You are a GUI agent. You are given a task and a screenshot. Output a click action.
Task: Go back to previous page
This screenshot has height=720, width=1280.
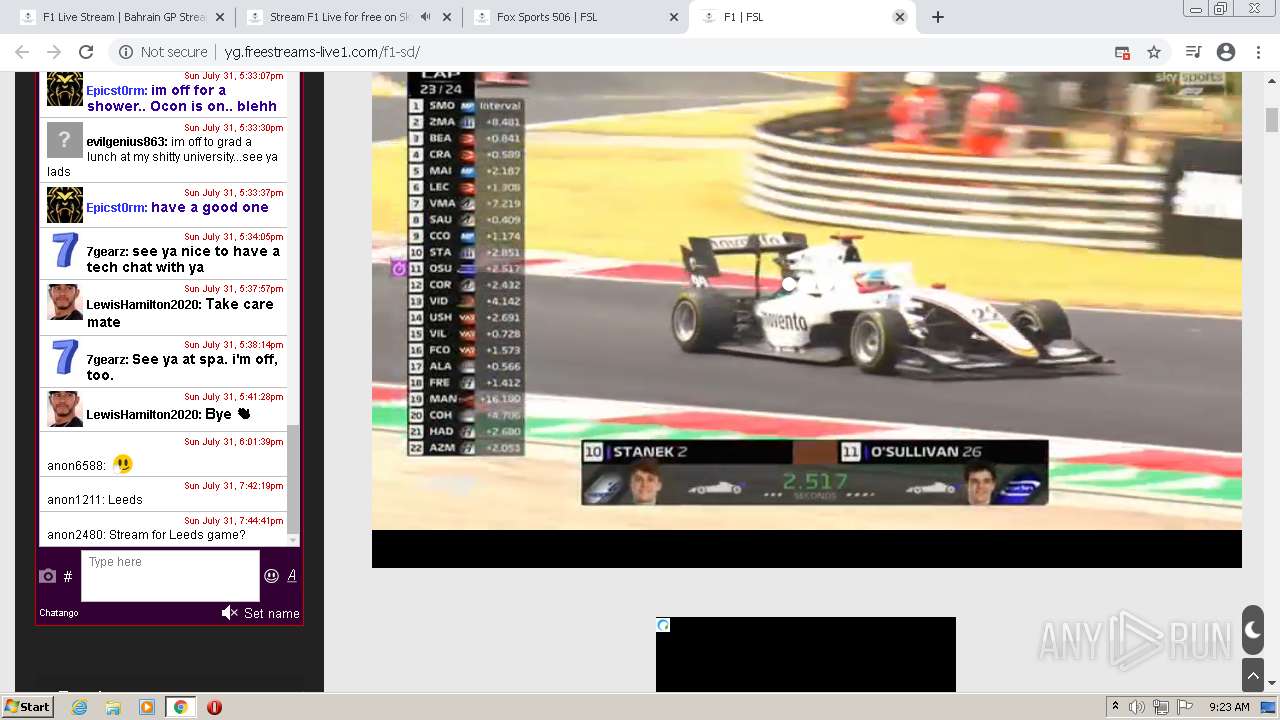tap(22, 52)
